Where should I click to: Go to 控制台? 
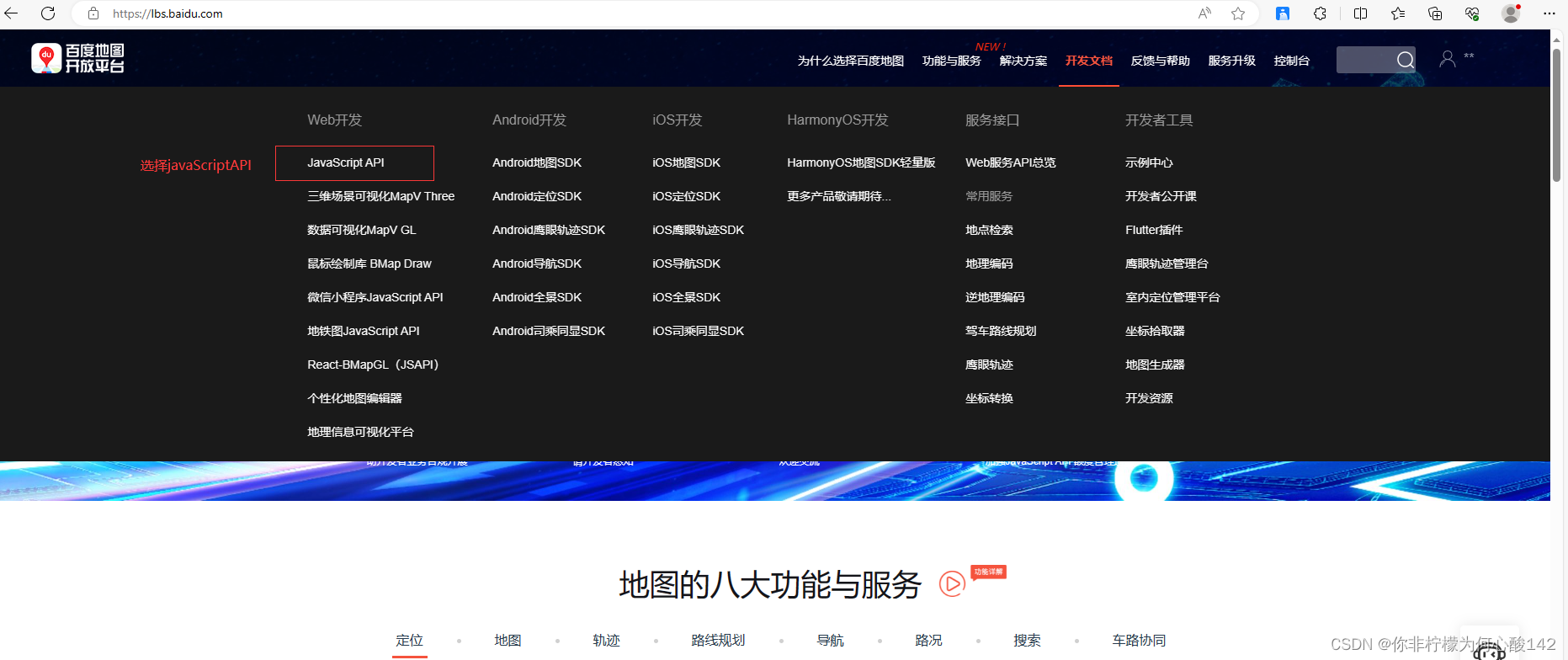tap(1291, 61)
